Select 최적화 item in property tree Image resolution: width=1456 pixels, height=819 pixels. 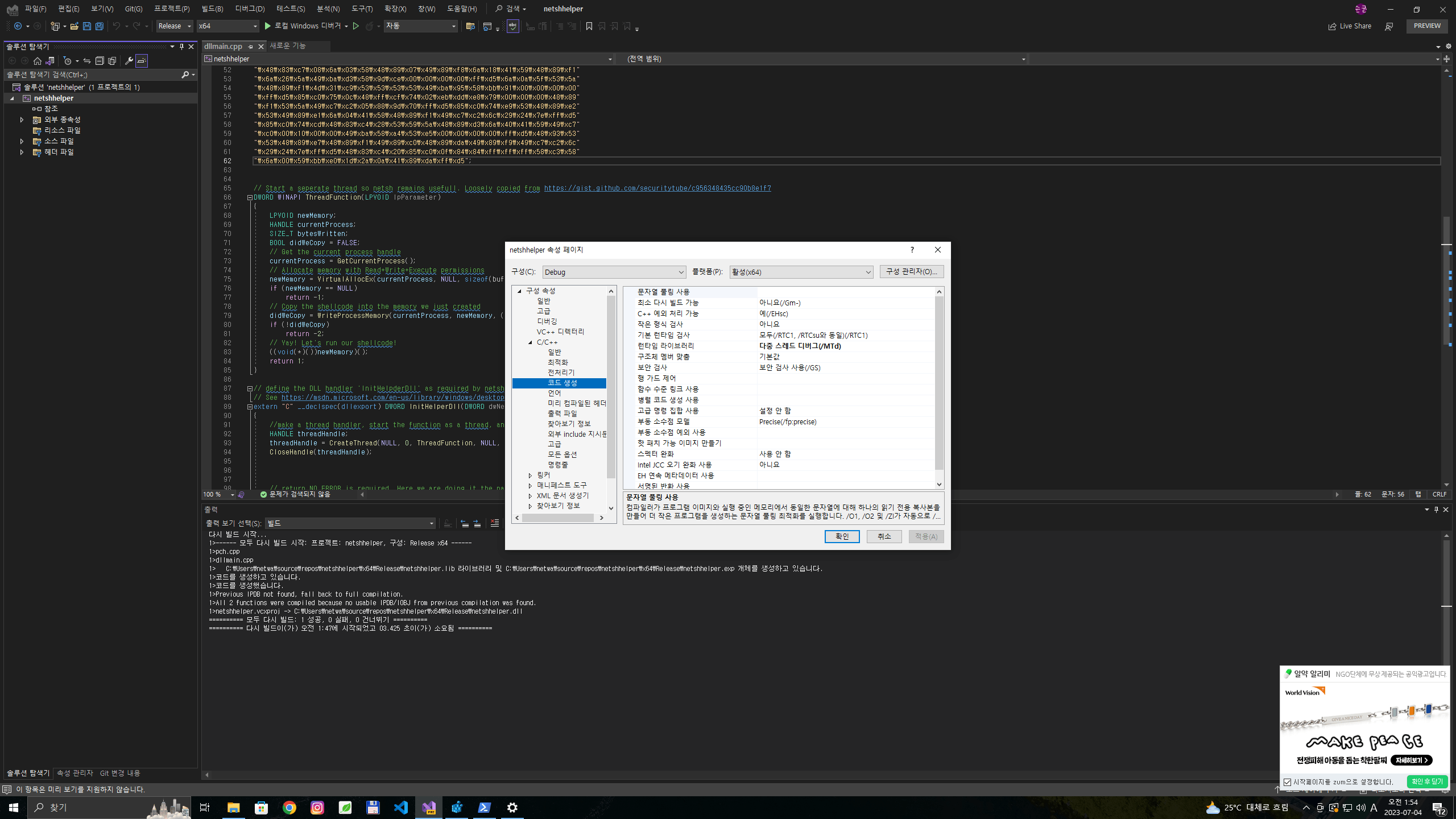click(557, 362)
